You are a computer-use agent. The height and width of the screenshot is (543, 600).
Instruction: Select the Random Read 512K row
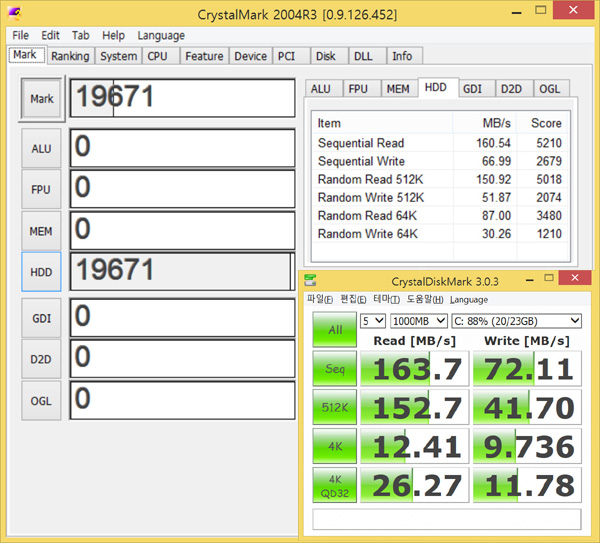[x=440, y=179]
